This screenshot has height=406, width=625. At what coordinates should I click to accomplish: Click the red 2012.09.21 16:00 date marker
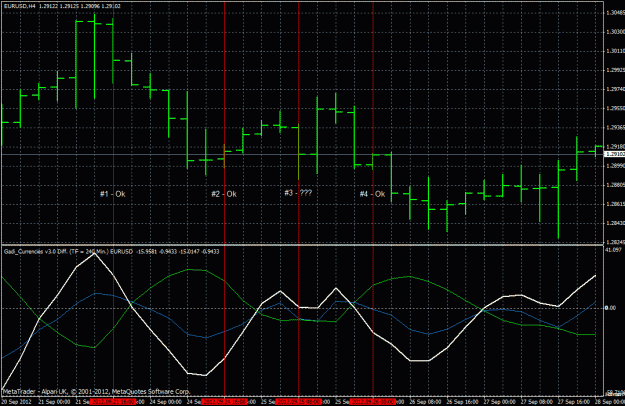[x=113, y=402]
